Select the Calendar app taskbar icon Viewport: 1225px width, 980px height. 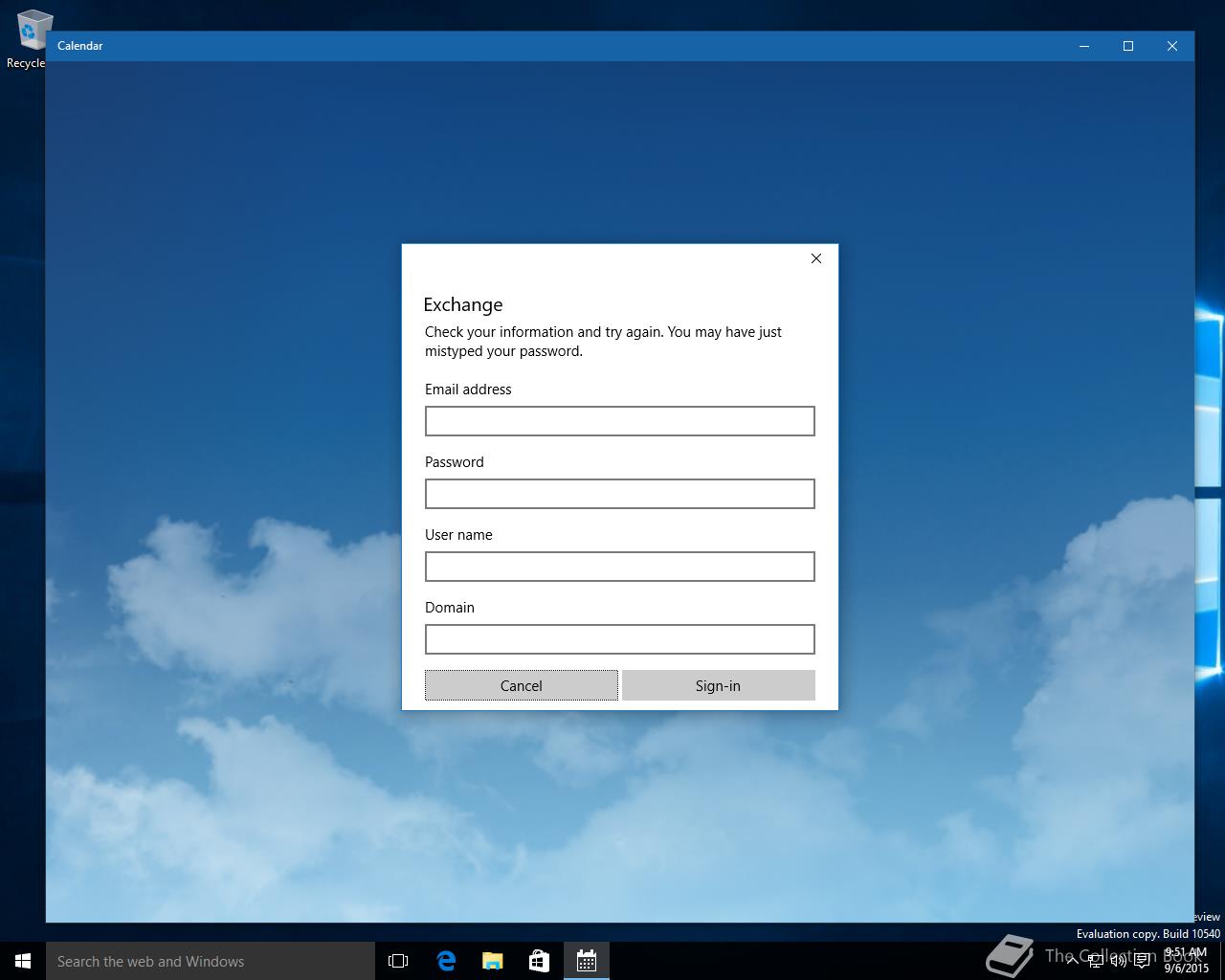[586, 961]
